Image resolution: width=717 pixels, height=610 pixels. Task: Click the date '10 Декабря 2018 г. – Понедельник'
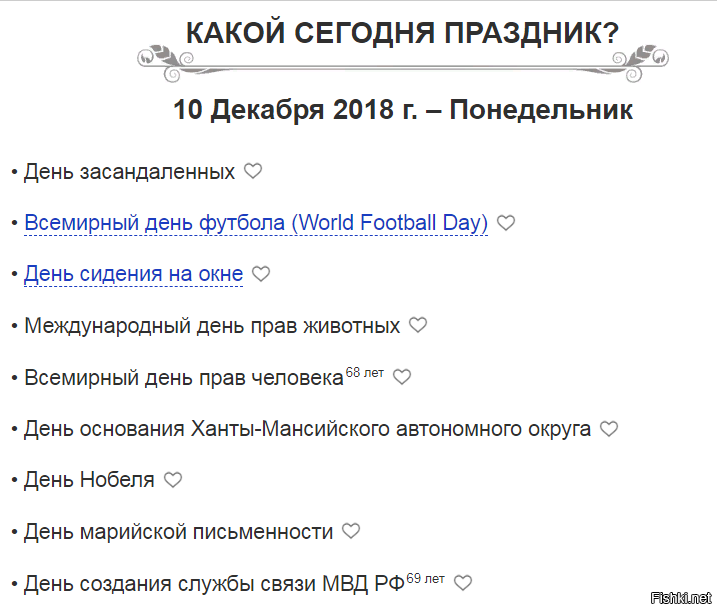pos(402,109)
